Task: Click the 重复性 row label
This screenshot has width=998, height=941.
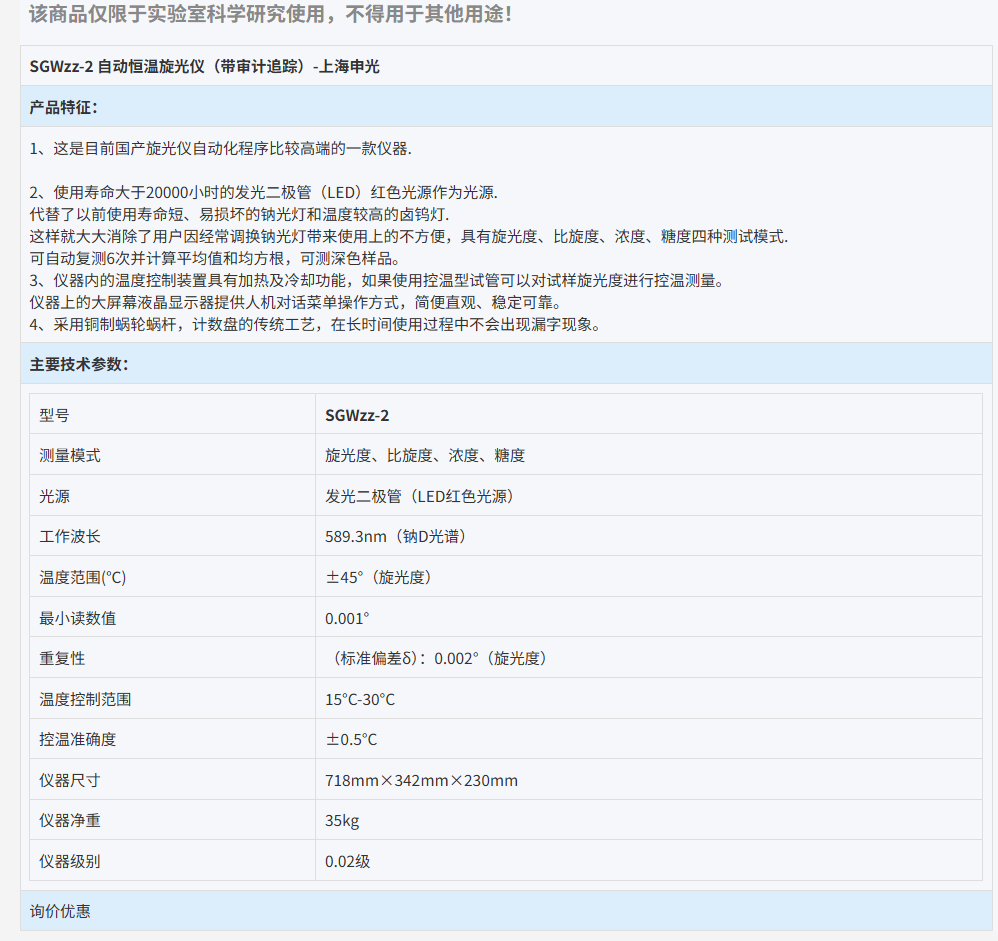Action: coord(62,658)
